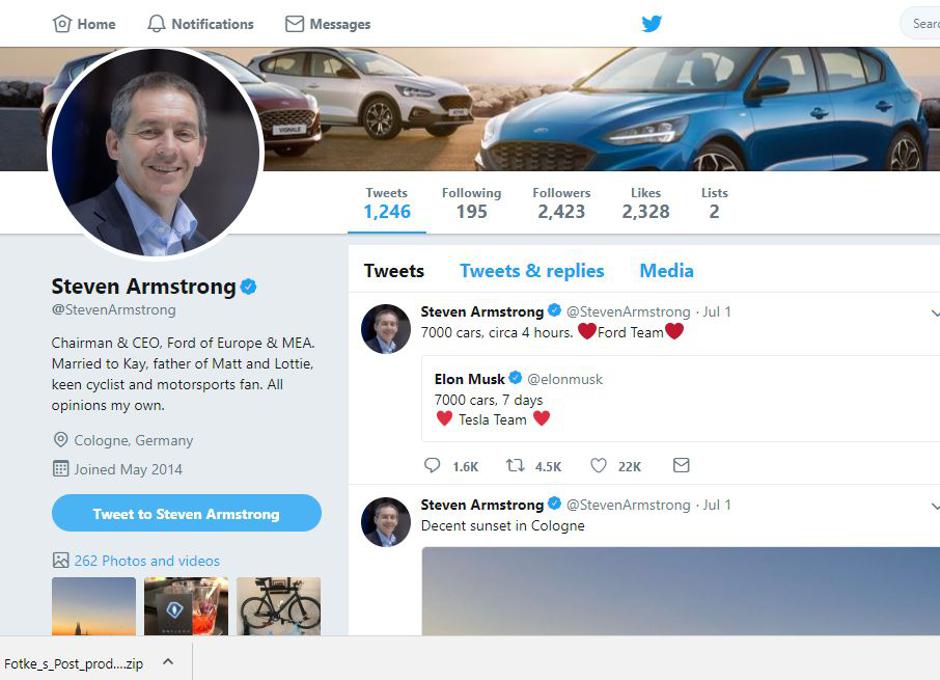Open Notifications bell icon
This screenshot has height=680, width=940.
tap(156, 24)
